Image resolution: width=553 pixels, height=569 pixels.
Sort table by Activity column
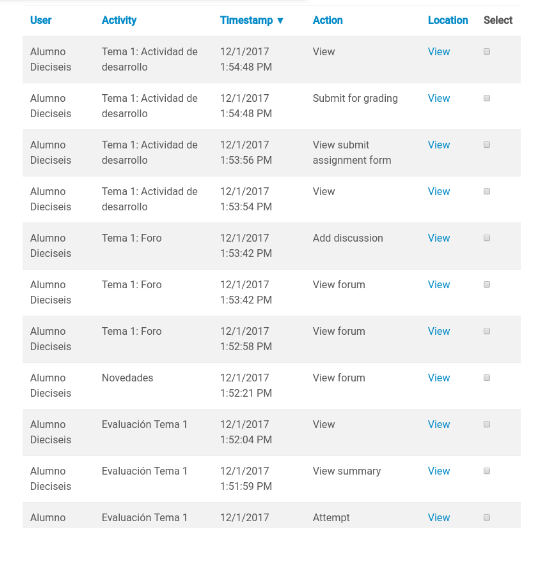point(119,20)
